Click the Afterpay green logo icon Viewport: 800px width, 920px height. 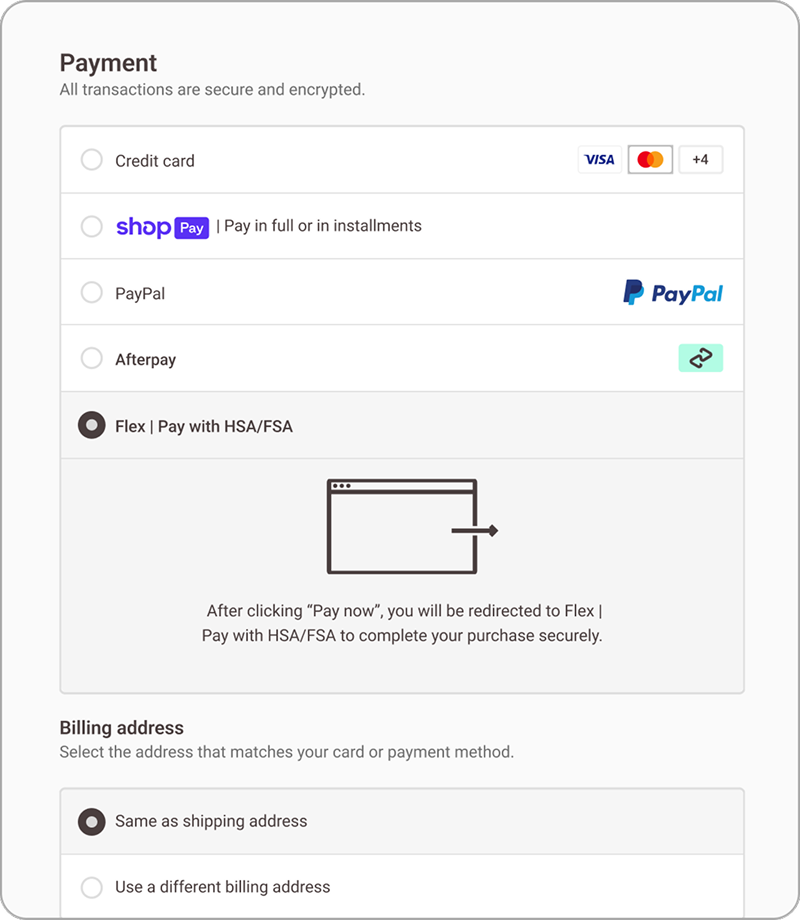(700, 358)
